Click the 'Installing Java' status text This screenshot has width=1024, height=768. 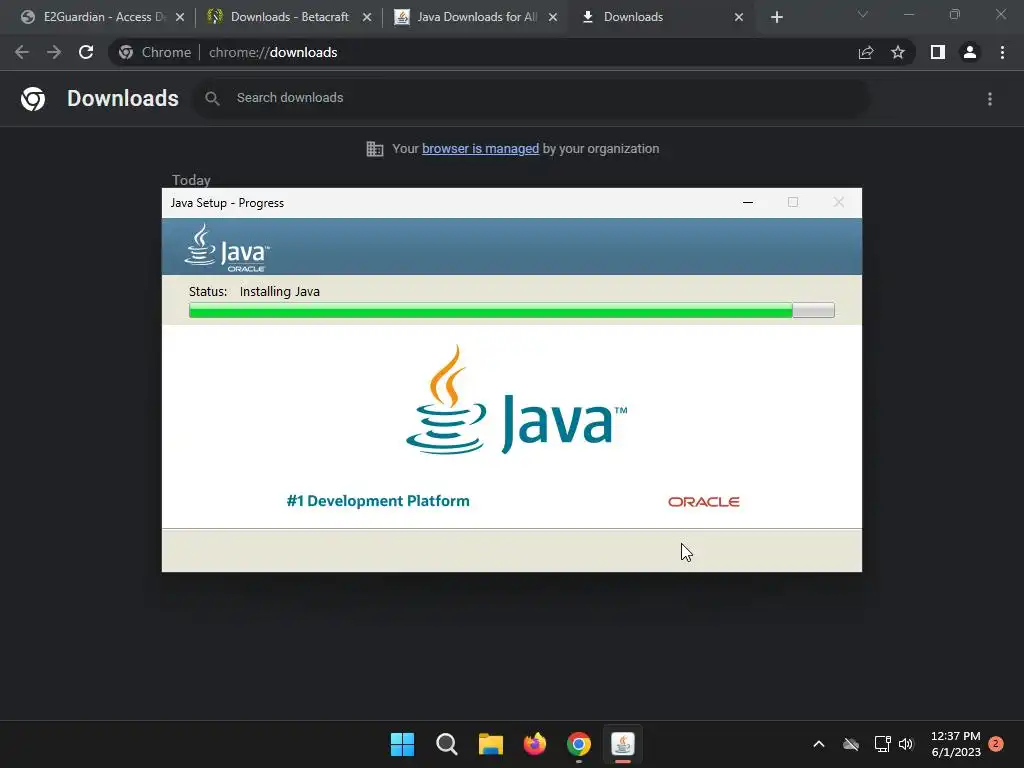[x=280, y=292]
